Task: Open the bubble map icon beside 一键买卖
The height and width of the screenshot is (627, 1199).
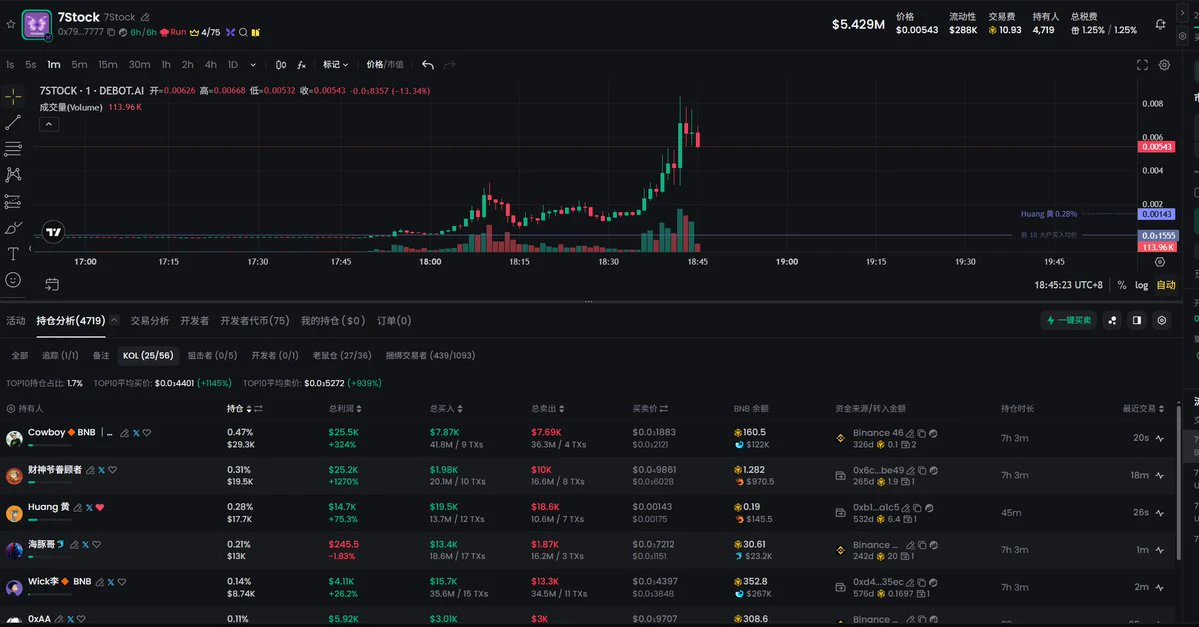Action: point(1112,320)
